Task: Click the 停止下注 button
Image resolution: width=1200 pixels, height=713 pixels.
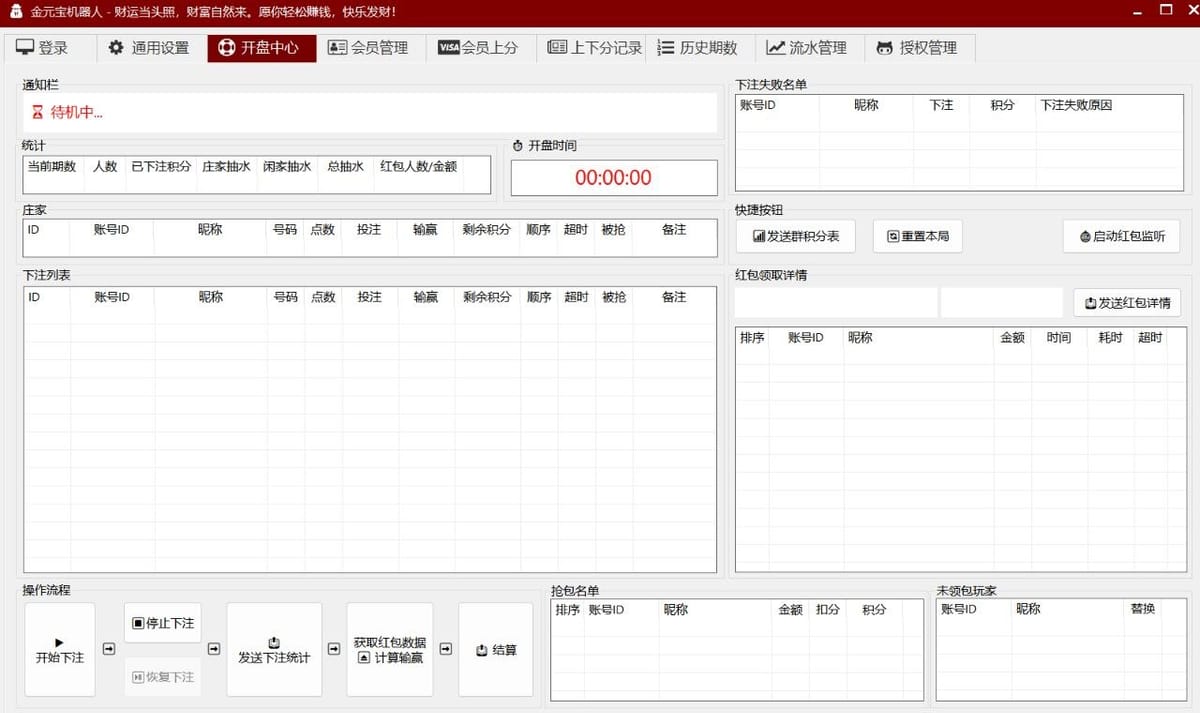Action: click(x=163, y=623)
